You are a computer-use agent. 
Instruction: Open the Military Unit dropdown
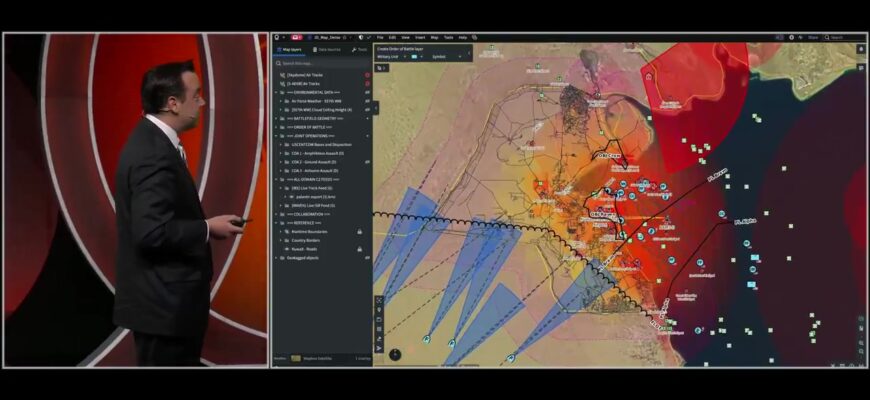click(x=391, y=57)
